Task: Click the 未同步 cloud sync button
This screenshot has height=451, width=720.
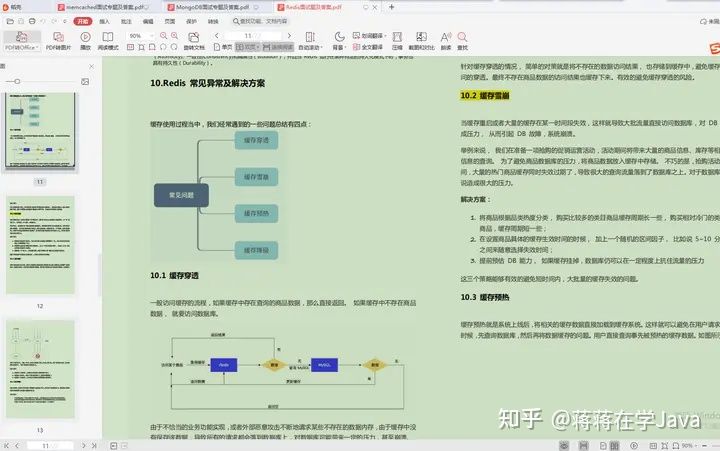Action: click(x=709, y=21)
